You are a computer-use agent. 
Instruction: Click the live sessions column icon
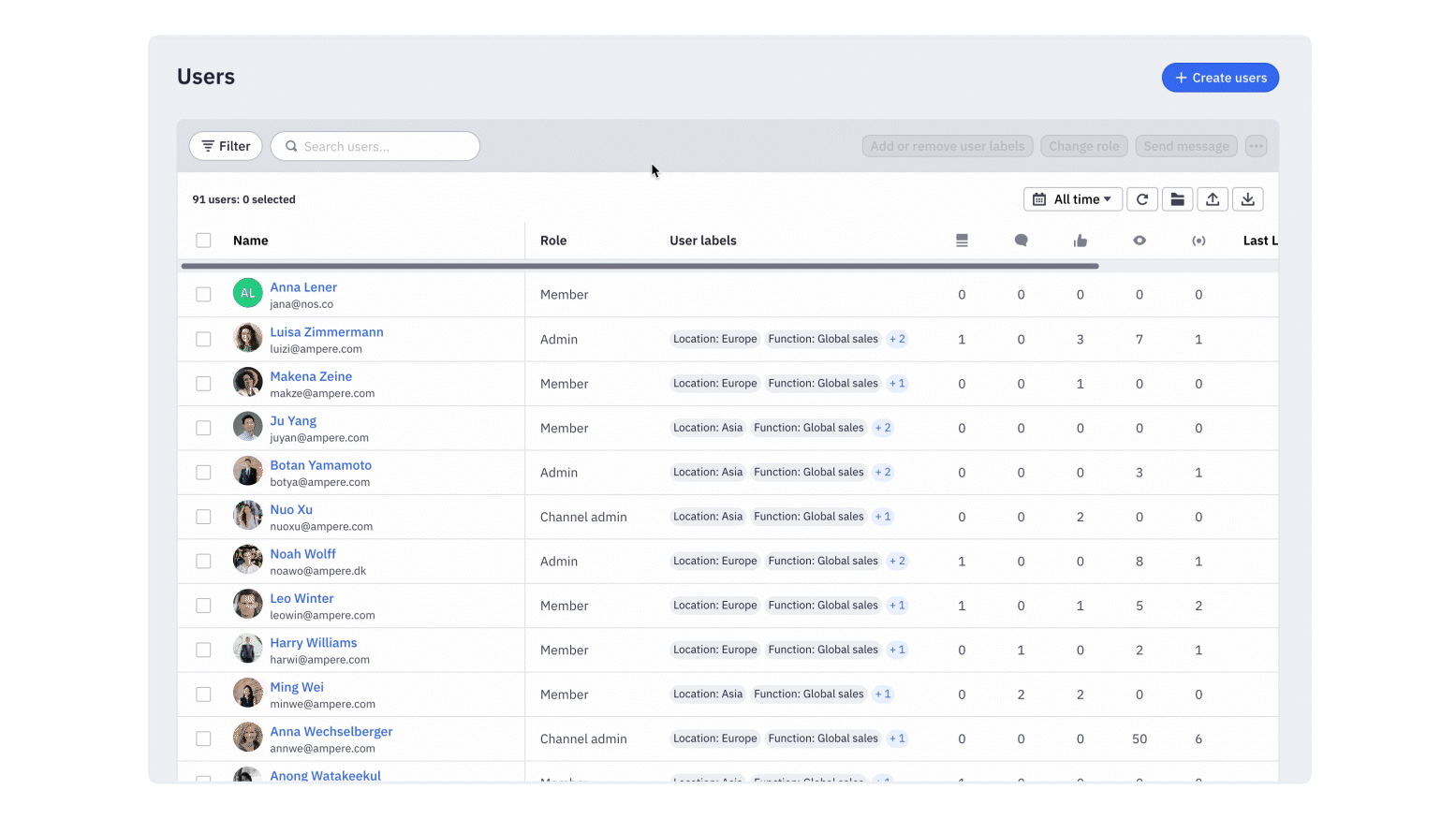click(1199, 240)
